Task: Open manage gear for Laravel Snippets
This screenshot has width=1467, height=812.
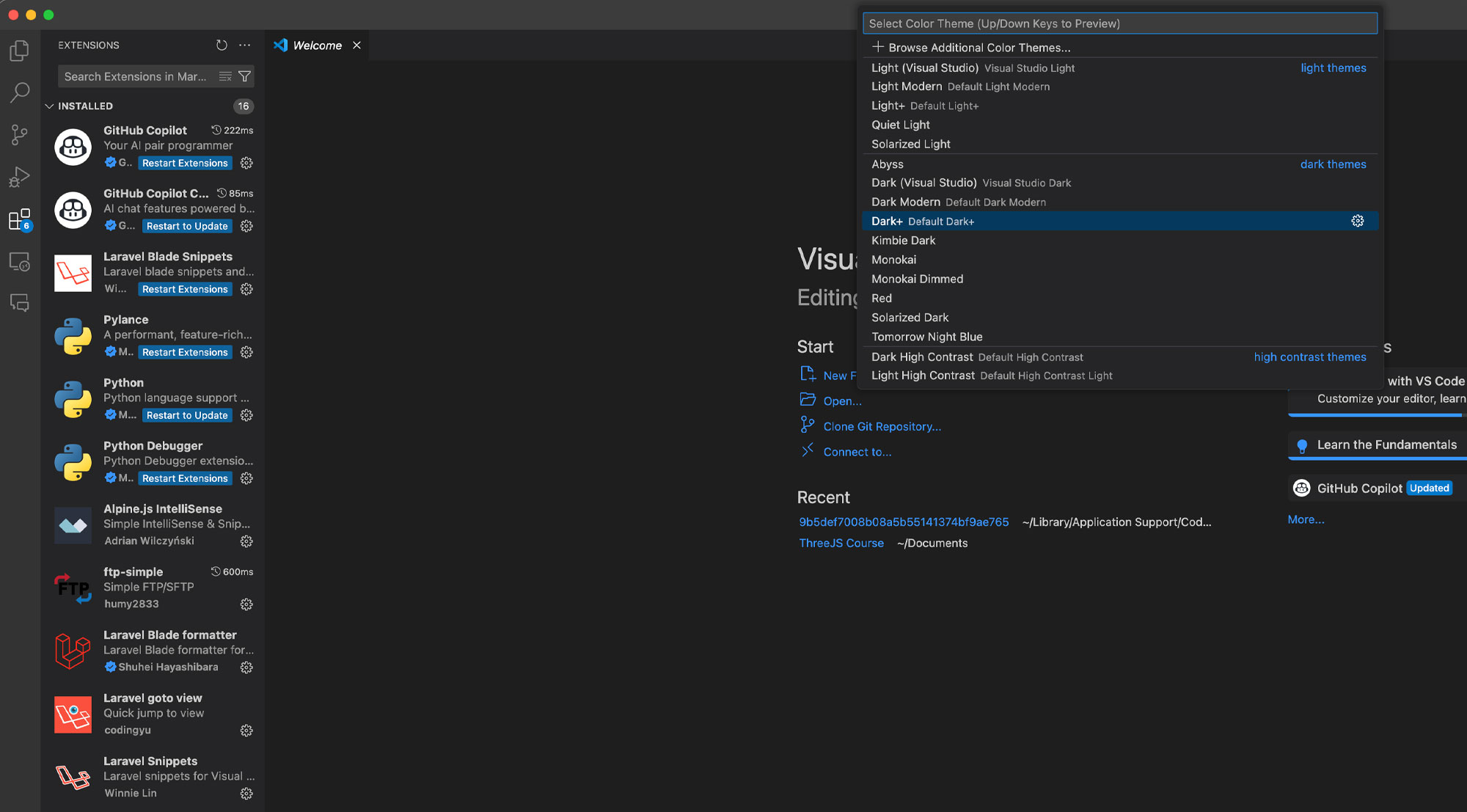Action: (x=246, y=794)
